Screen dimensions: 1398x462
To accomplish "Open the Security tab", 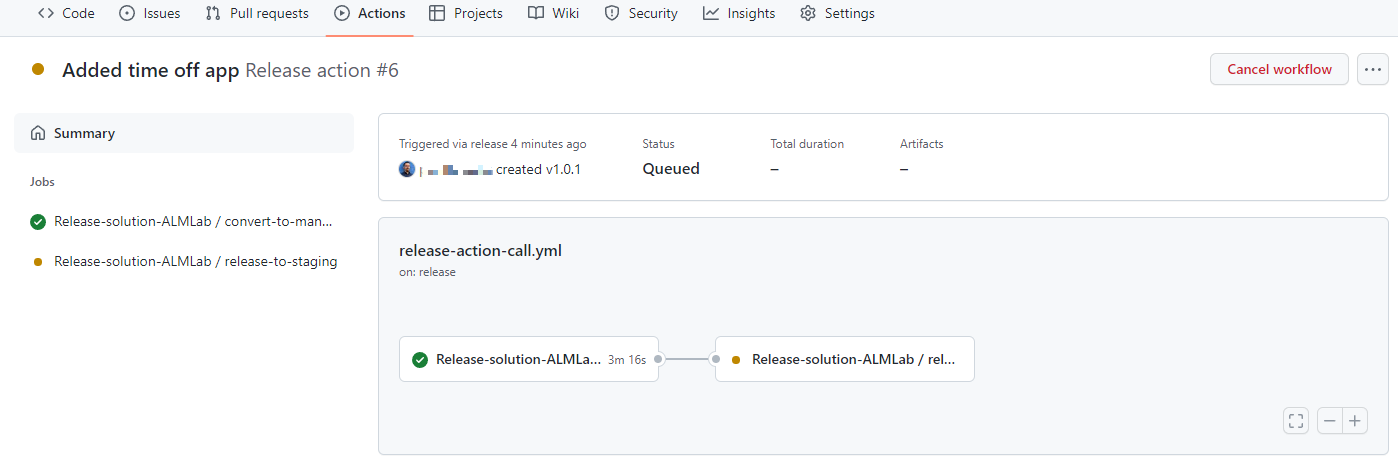I will (x=641, y=14).
